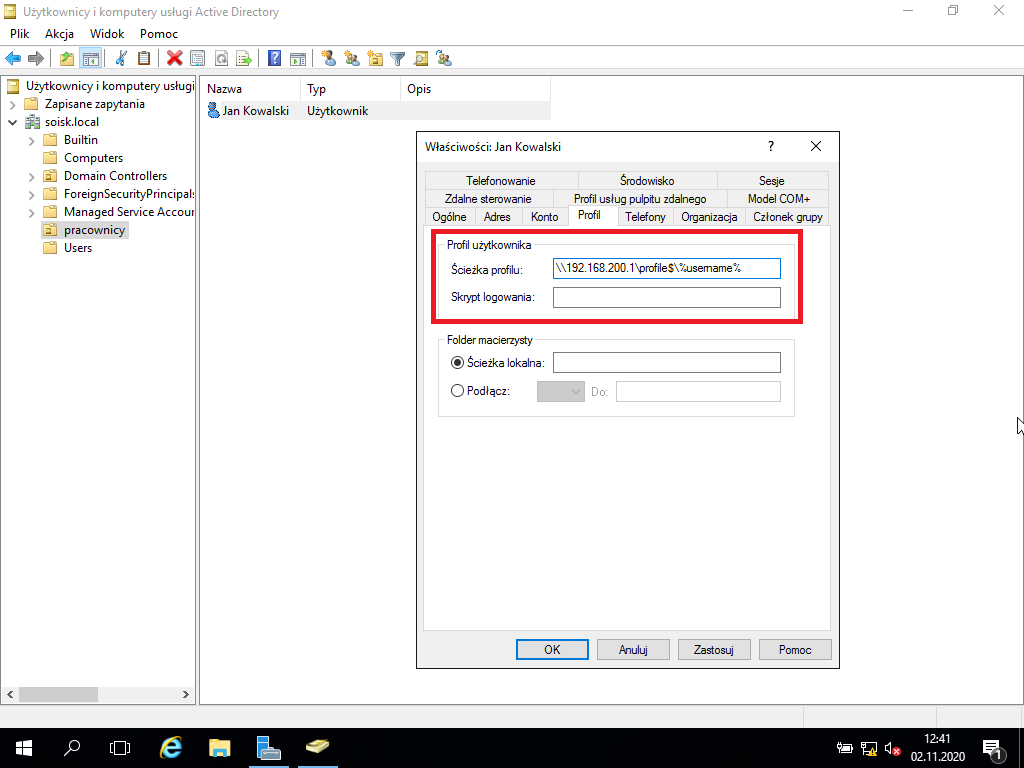Screen dimensions: 1024x768
Task: Open the Akcja menu
Action: (x=59, y=34)
